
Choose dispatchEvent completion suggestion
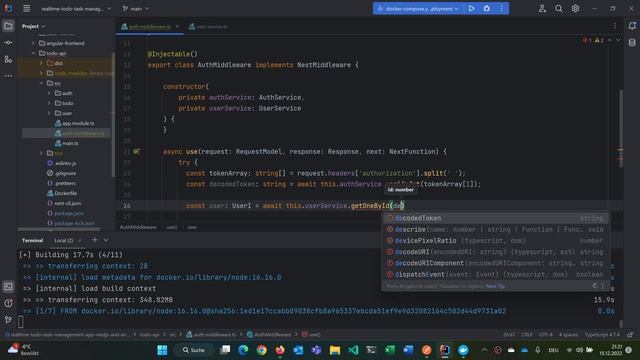pyautogui.click(x=495, y=274)
